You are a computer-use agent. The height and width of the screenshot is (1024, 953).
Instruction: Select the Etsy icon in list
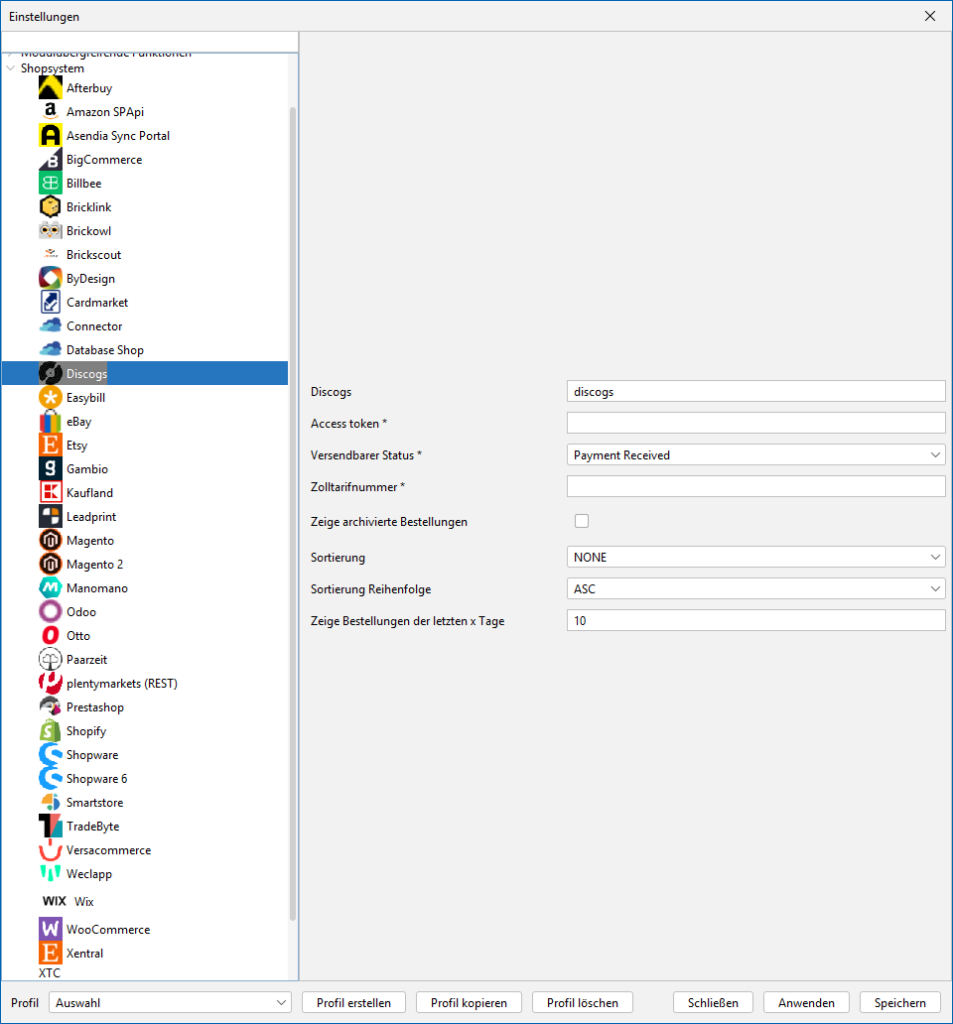tap(50, 446)
